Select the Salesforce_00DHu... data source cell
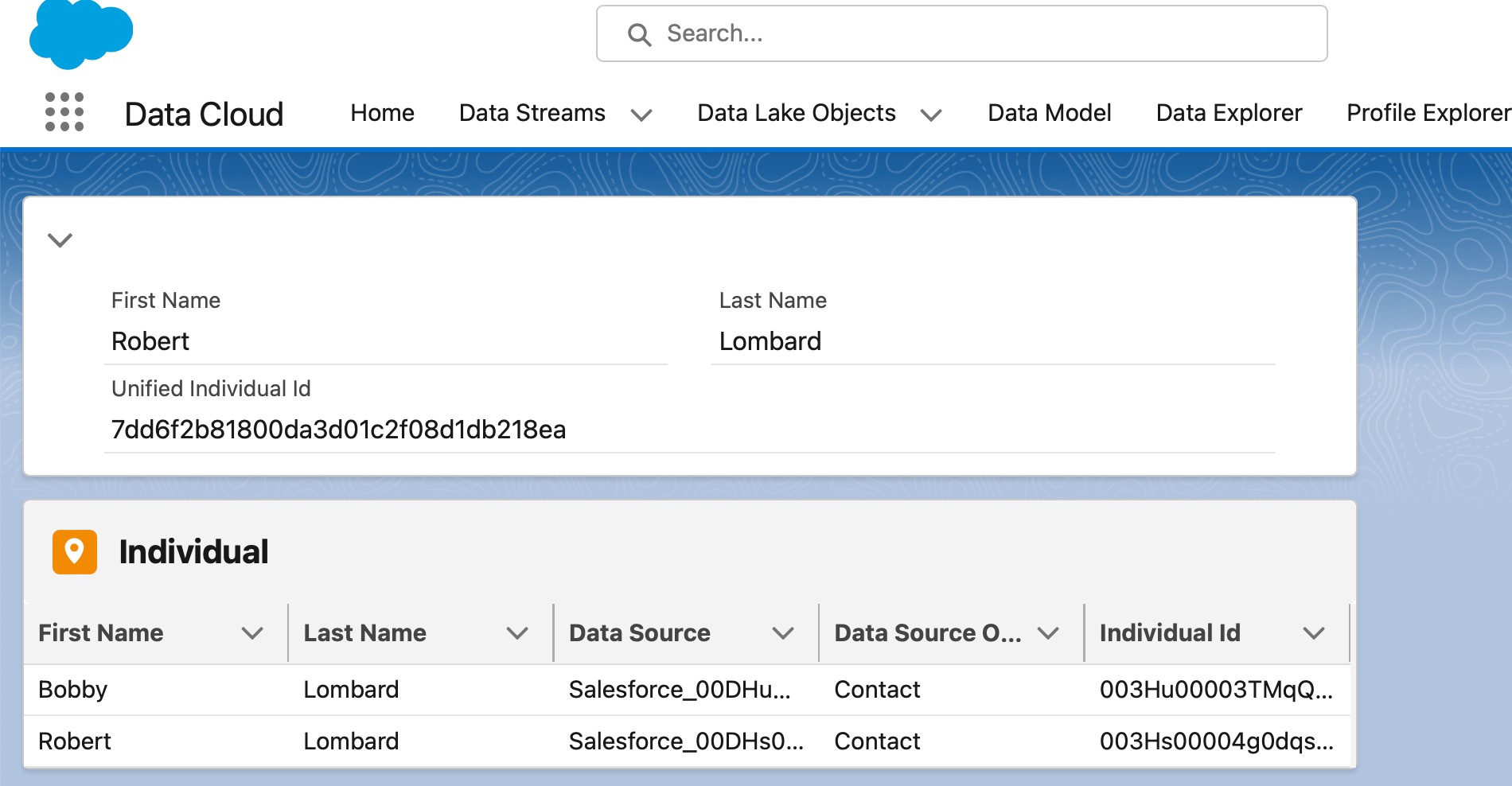Viewport: 1512px width, 786px height. (680, 690)
